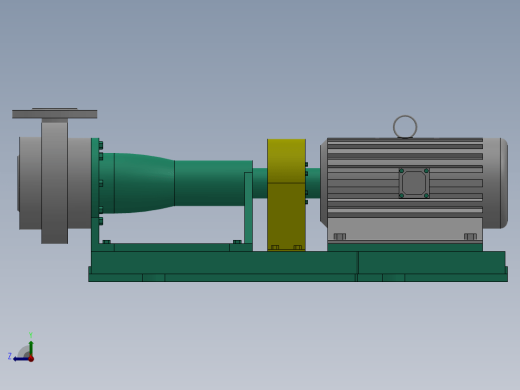Select the green tapered bearing housing
The height and width of the screenshot is (390, 520).
144,183
